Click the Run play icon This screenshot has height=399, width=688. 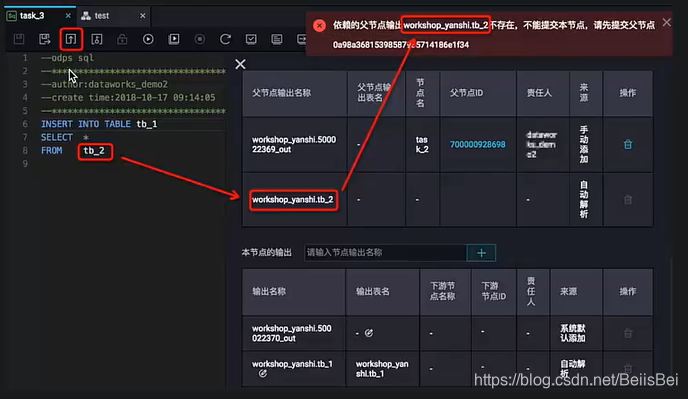[148, 39]
